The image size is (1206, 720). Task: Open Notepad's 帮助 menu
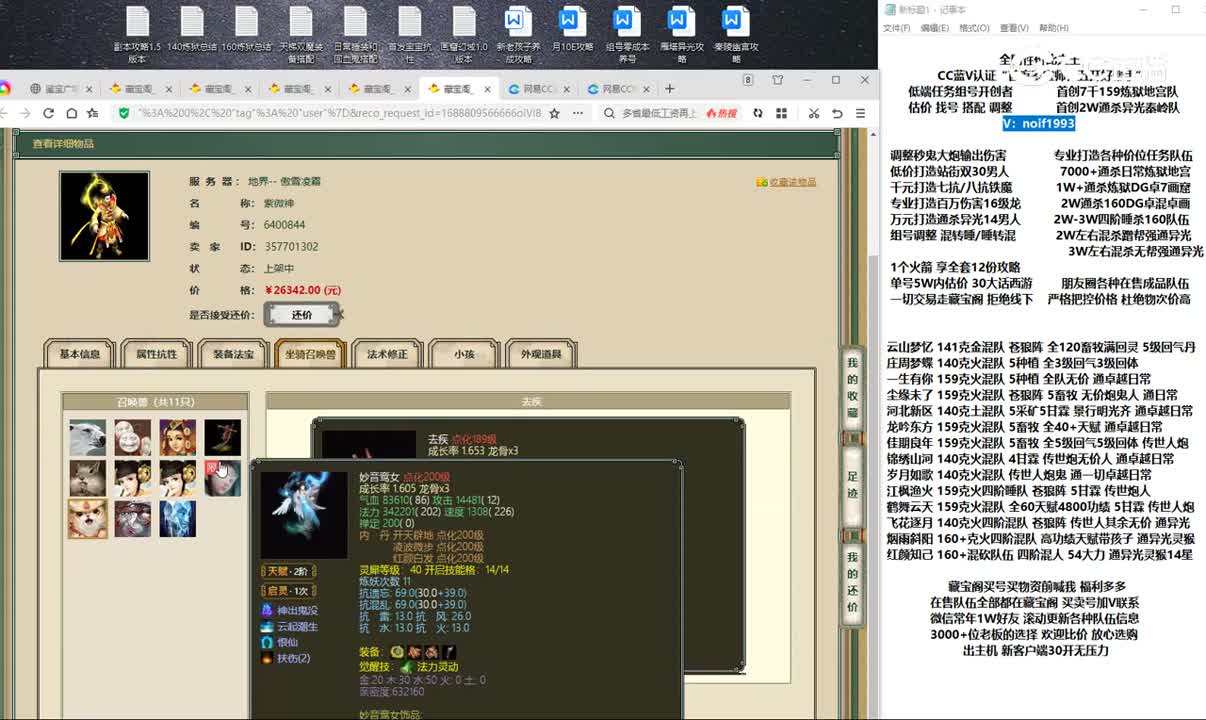click(x=1054, y=28)
